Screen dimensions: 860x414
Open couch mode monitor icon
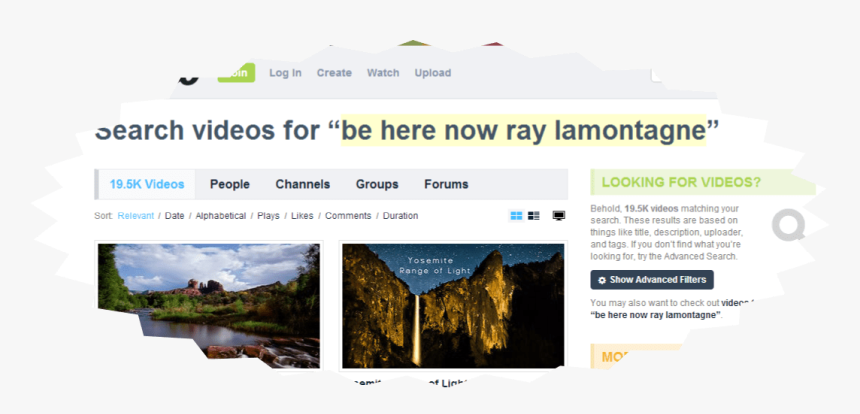pyautogui.click(x=559, y=216)
